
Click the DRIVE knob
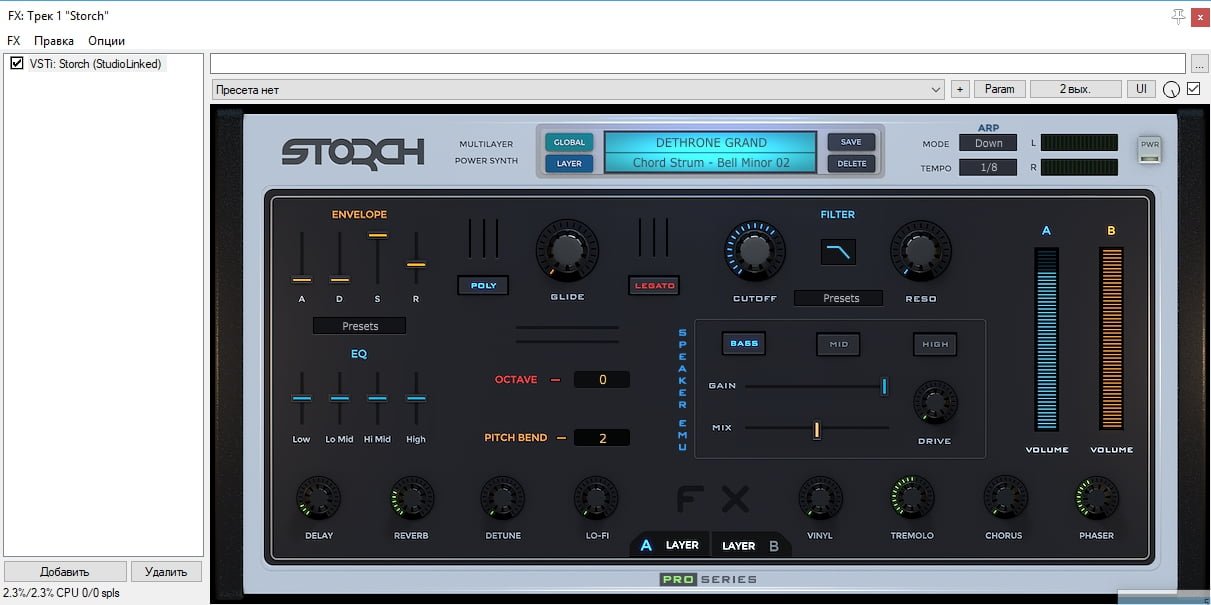(x=934, y=402)
